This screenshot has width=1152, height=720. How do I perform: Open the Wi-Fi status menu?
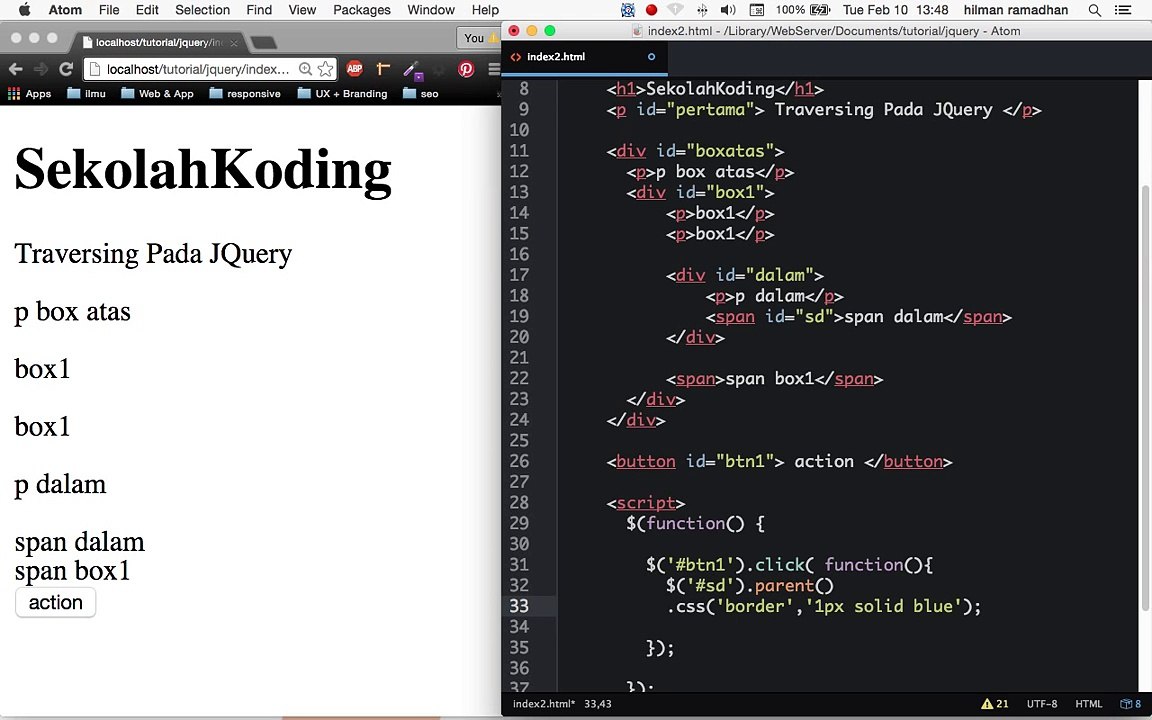(677, 10)
